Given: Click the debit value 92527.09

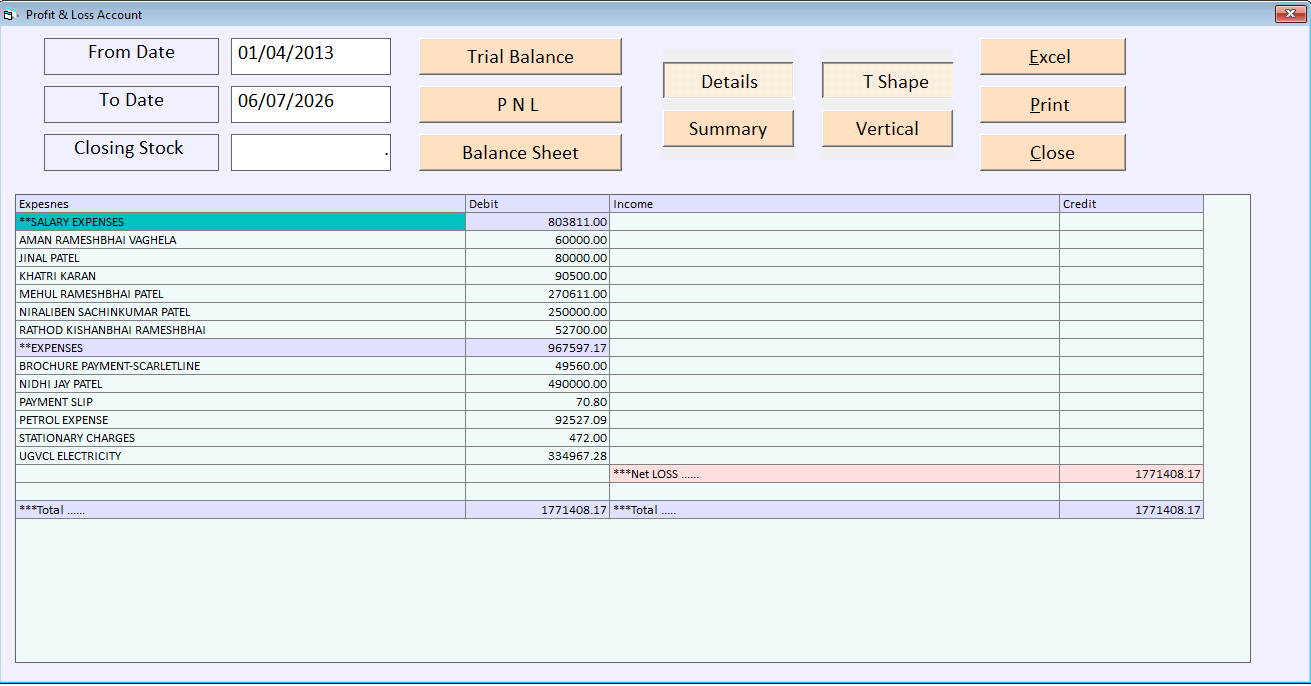Looking at the screenshot, I should pyautogui.click(x=538, y=420).
